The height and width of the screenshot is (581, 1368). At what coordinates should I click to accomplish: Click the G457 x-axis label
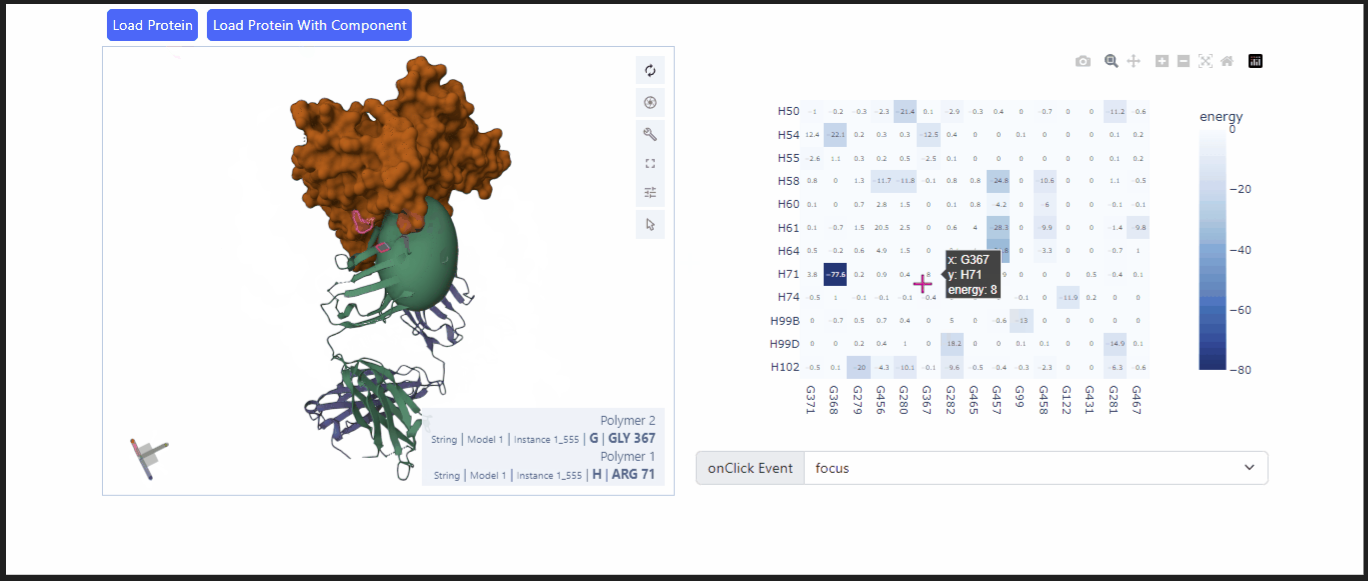(997, 399)
